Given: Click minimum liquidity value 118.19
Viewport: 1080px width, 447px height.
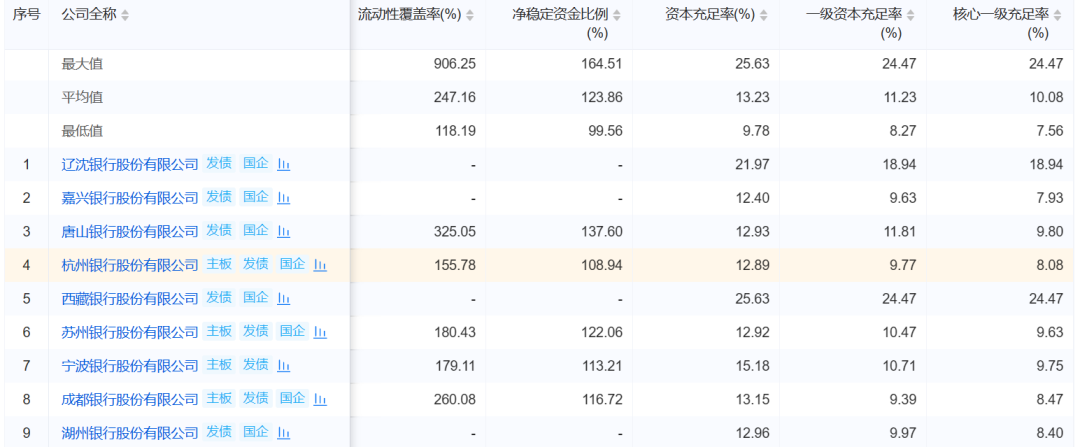Looking at the screenshot, I should click(455, 131).
